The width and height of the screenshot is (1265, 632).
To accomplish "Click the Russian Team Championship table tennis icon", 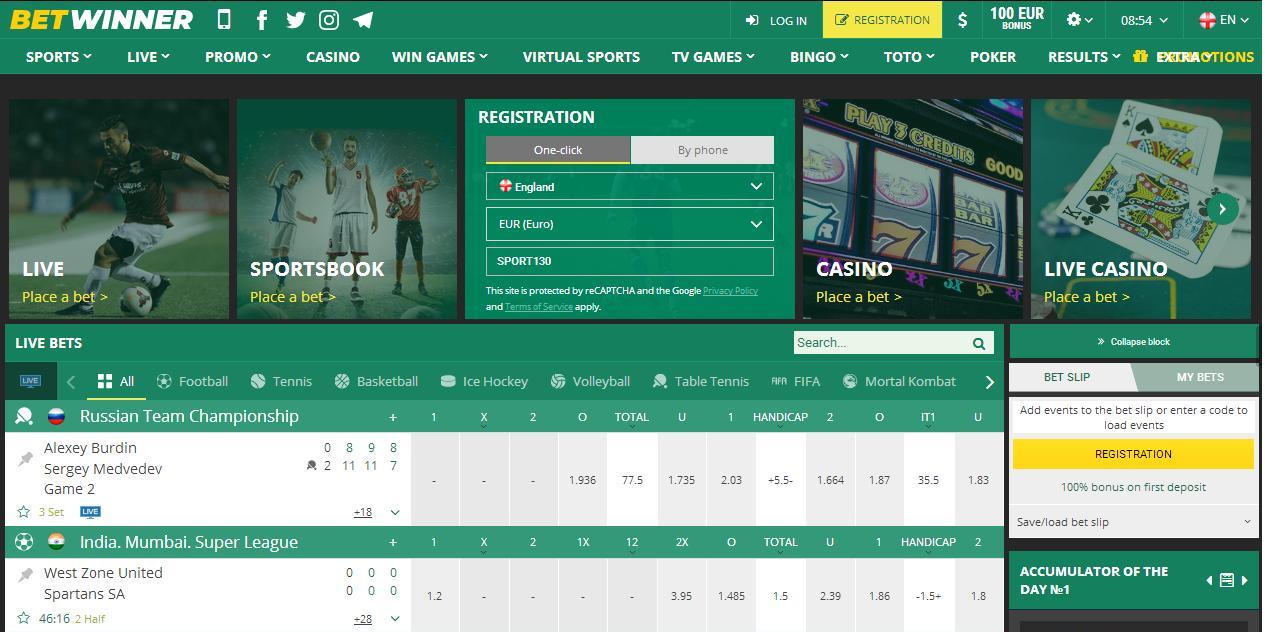I will tap(24, 416).
